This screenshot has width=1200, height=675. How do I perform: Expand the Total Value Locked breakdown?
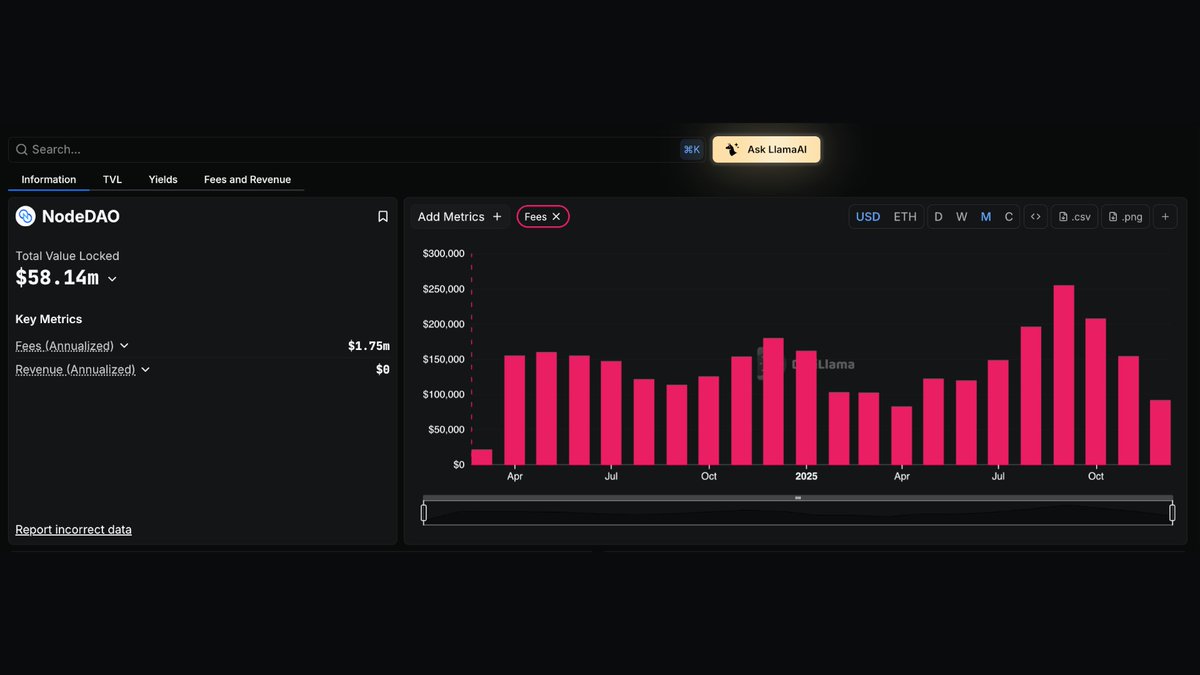111,278
